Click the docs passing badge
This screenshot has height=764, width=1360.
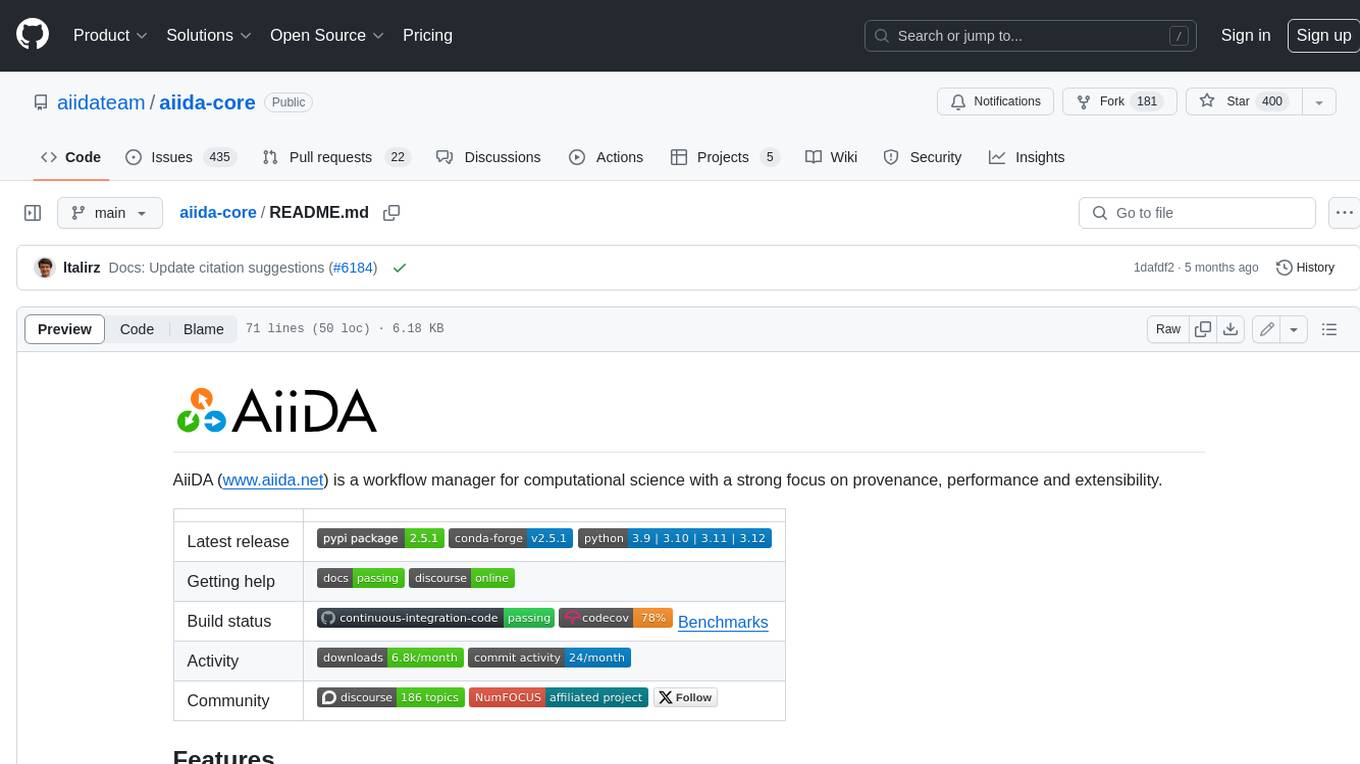pos(361,578)
